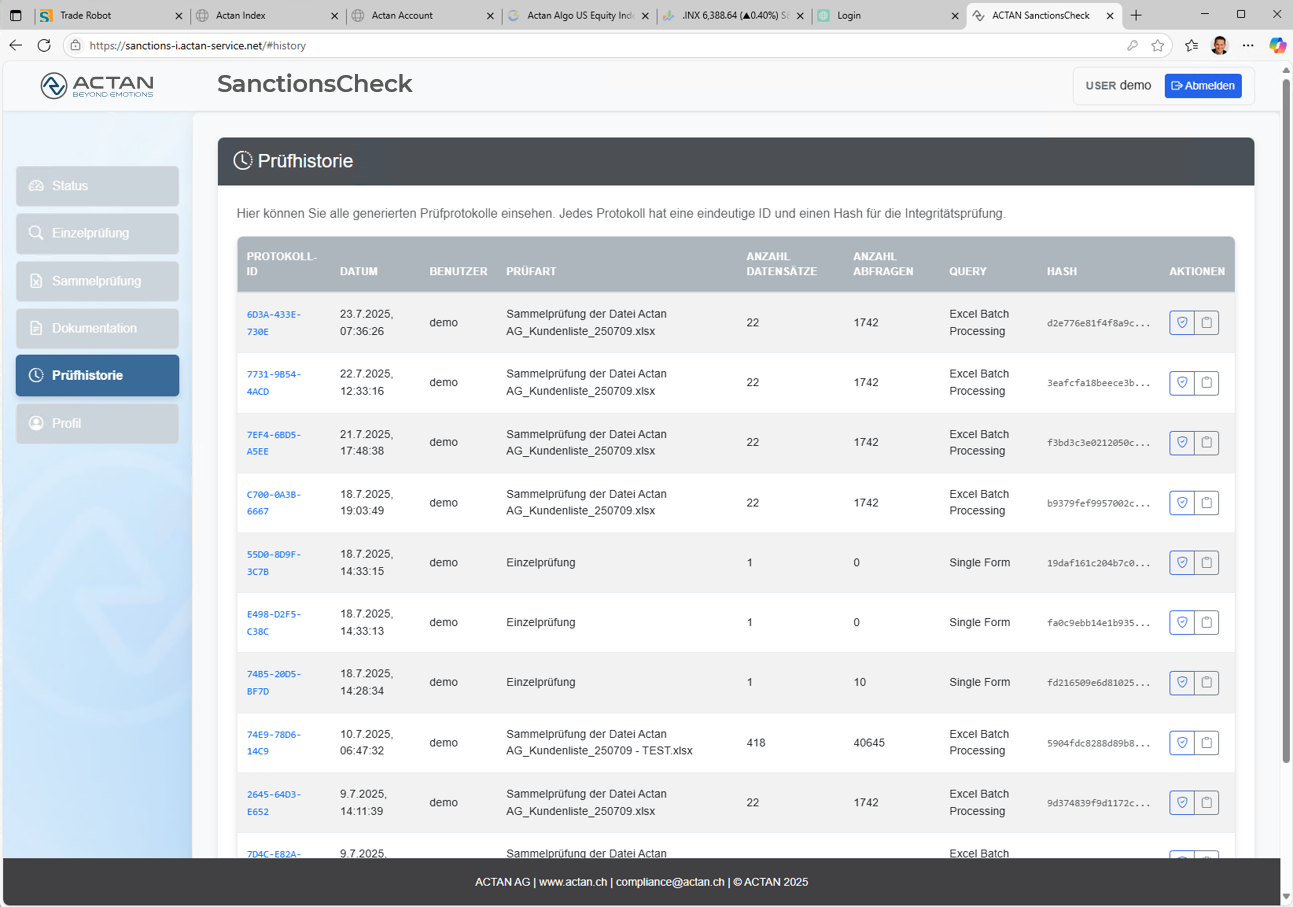Add page to favorites with star icon
The image size is (1293, 907).
click(1158, 46)
